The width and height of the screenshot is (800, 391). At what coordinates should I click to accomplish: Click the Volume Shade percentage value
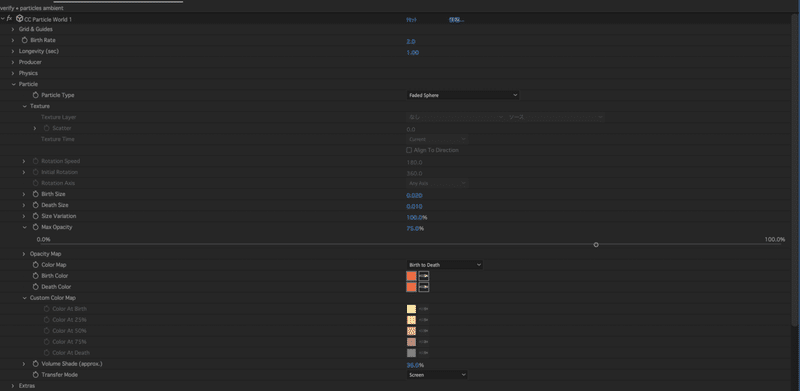pos(415,365)
